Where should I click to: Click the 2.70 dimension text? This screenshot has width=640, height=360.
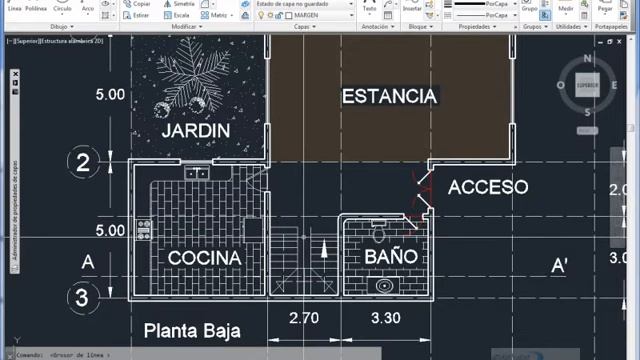[x=304, y=318]
